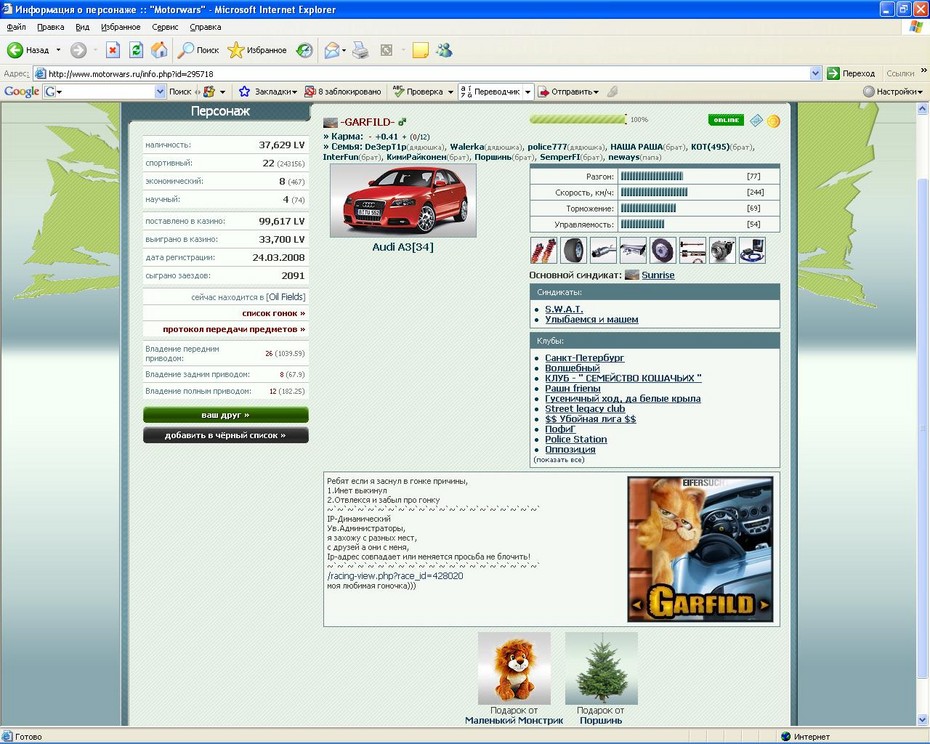
Task: Click the blue diamond icon beside ONLINE badge
Action: pos(756,120)
